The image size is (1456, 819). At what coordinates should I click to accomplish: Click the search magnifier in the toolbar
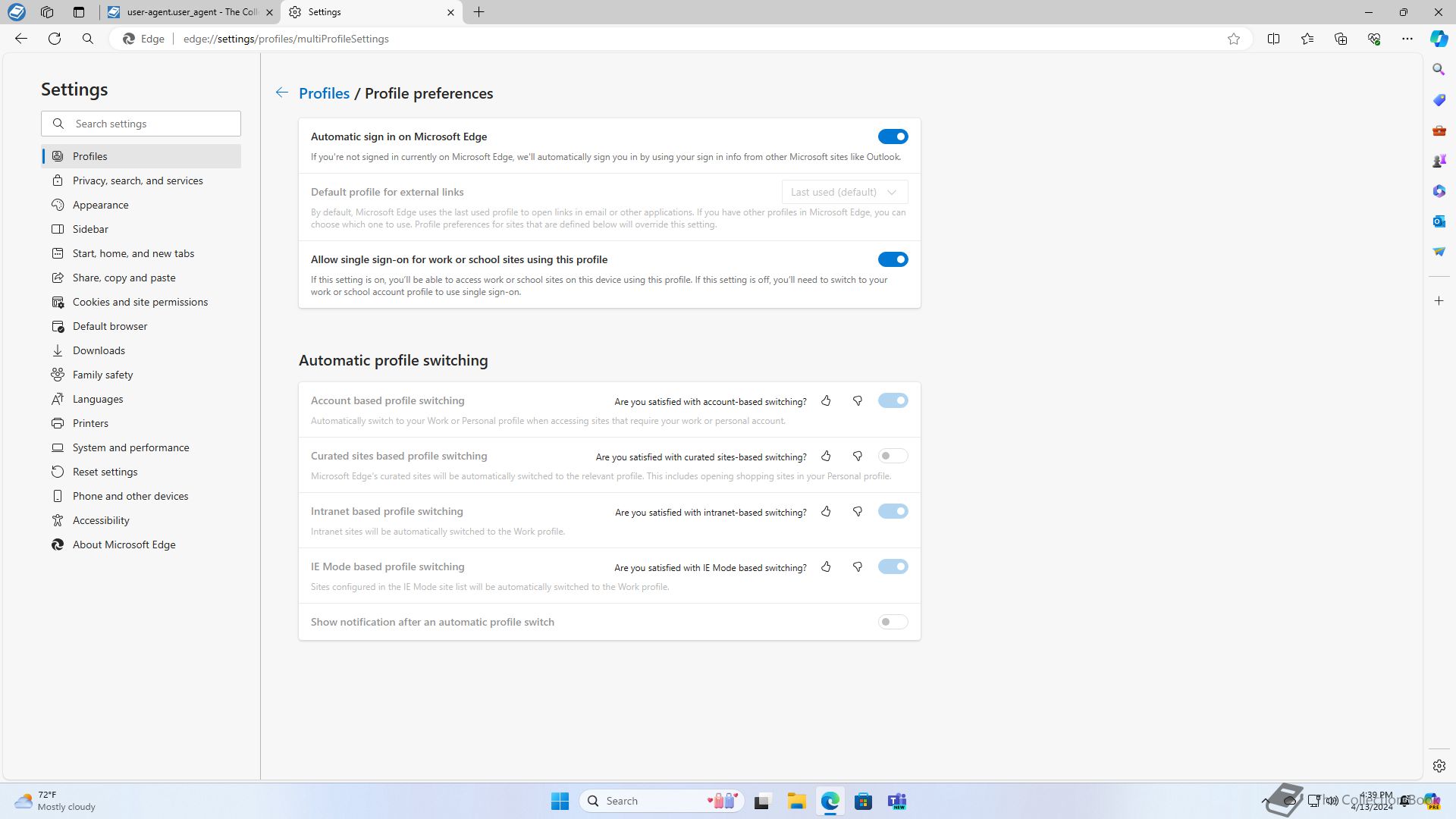(x=88, y=39)
